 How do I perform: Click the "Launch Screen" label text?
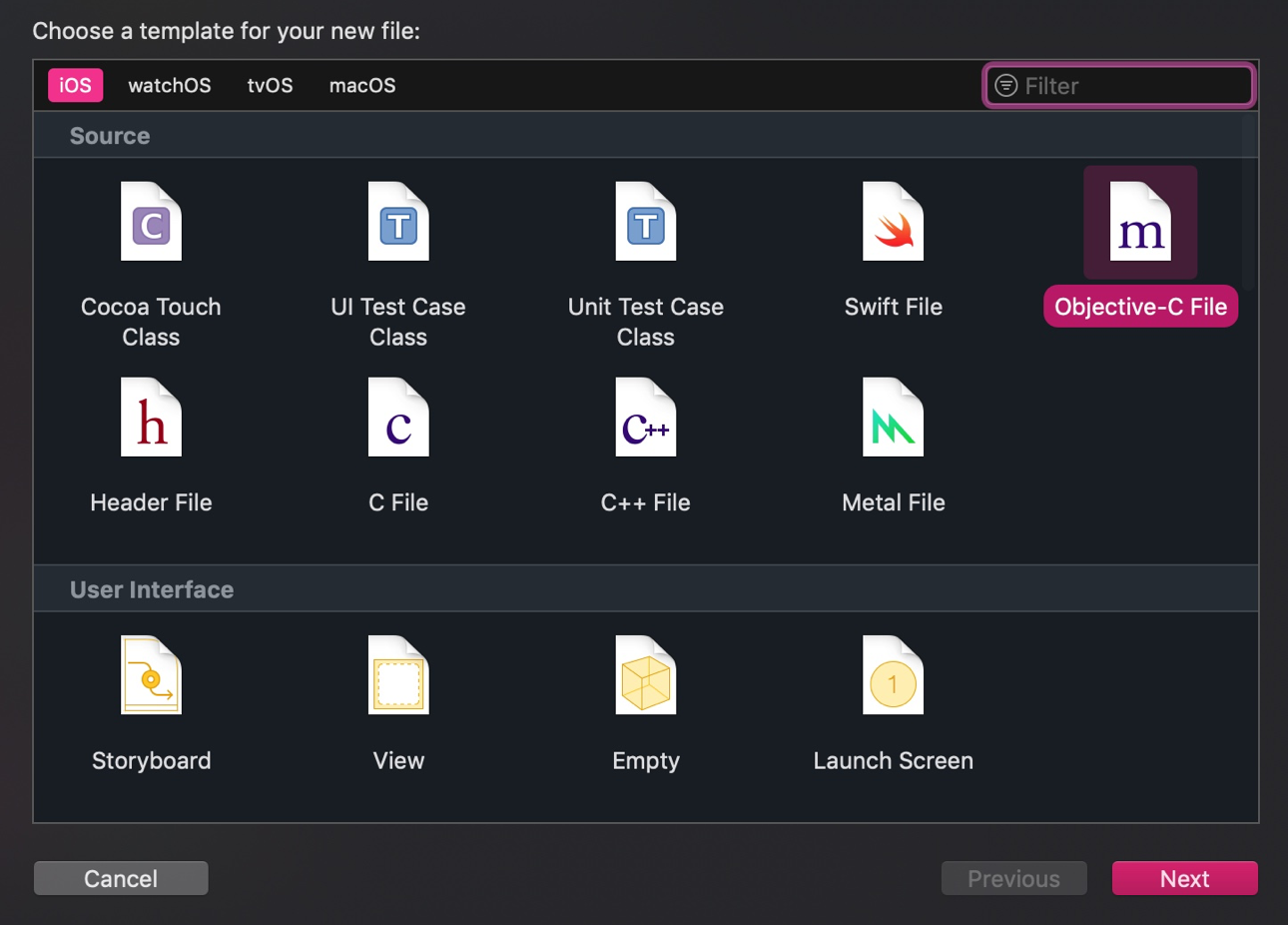click(x=894, y=760)
